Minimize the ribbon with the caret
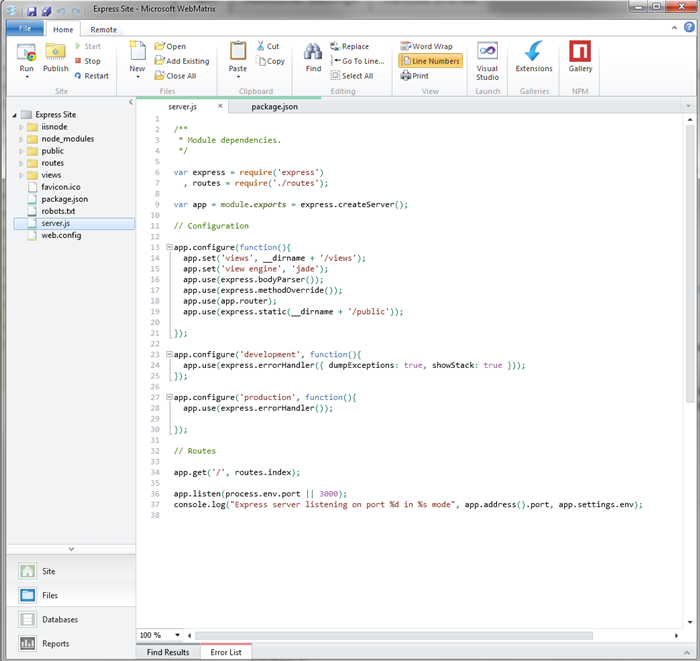Viewport: 700px width, 661px height. [x=674, y=28]
